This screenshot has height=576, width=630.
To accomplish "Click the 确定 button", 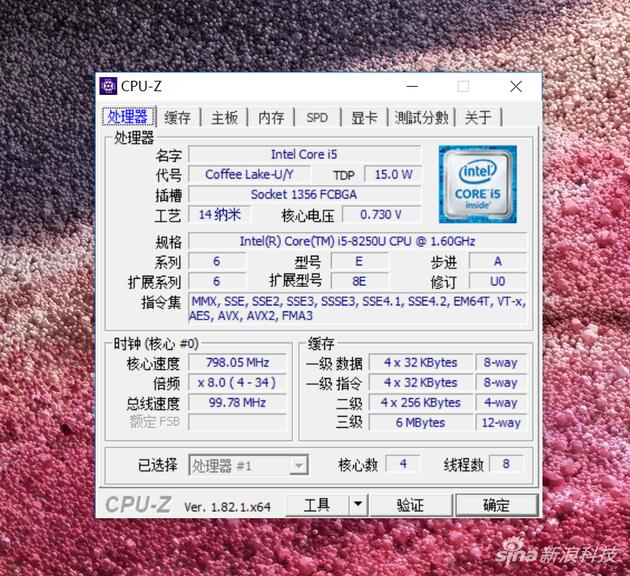I will point(496,505).
